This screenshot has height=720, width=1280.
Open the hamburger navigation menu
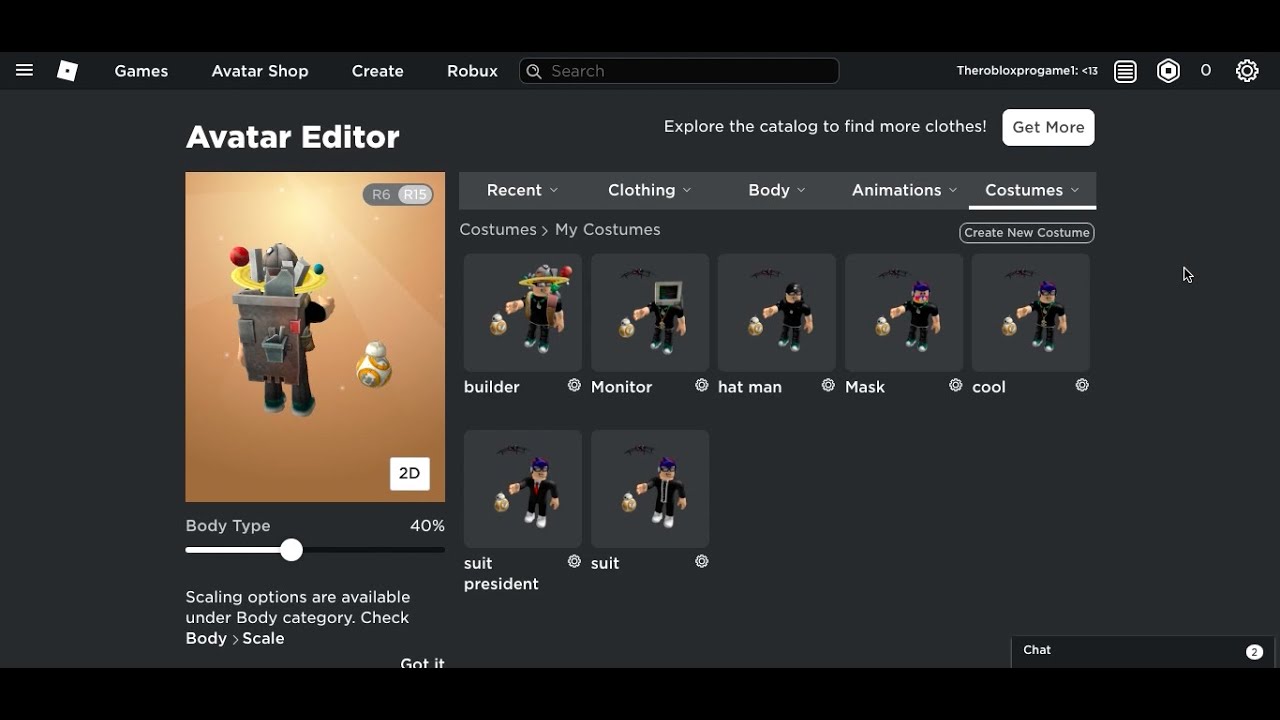pyautogui.click(x=24, y=71)
